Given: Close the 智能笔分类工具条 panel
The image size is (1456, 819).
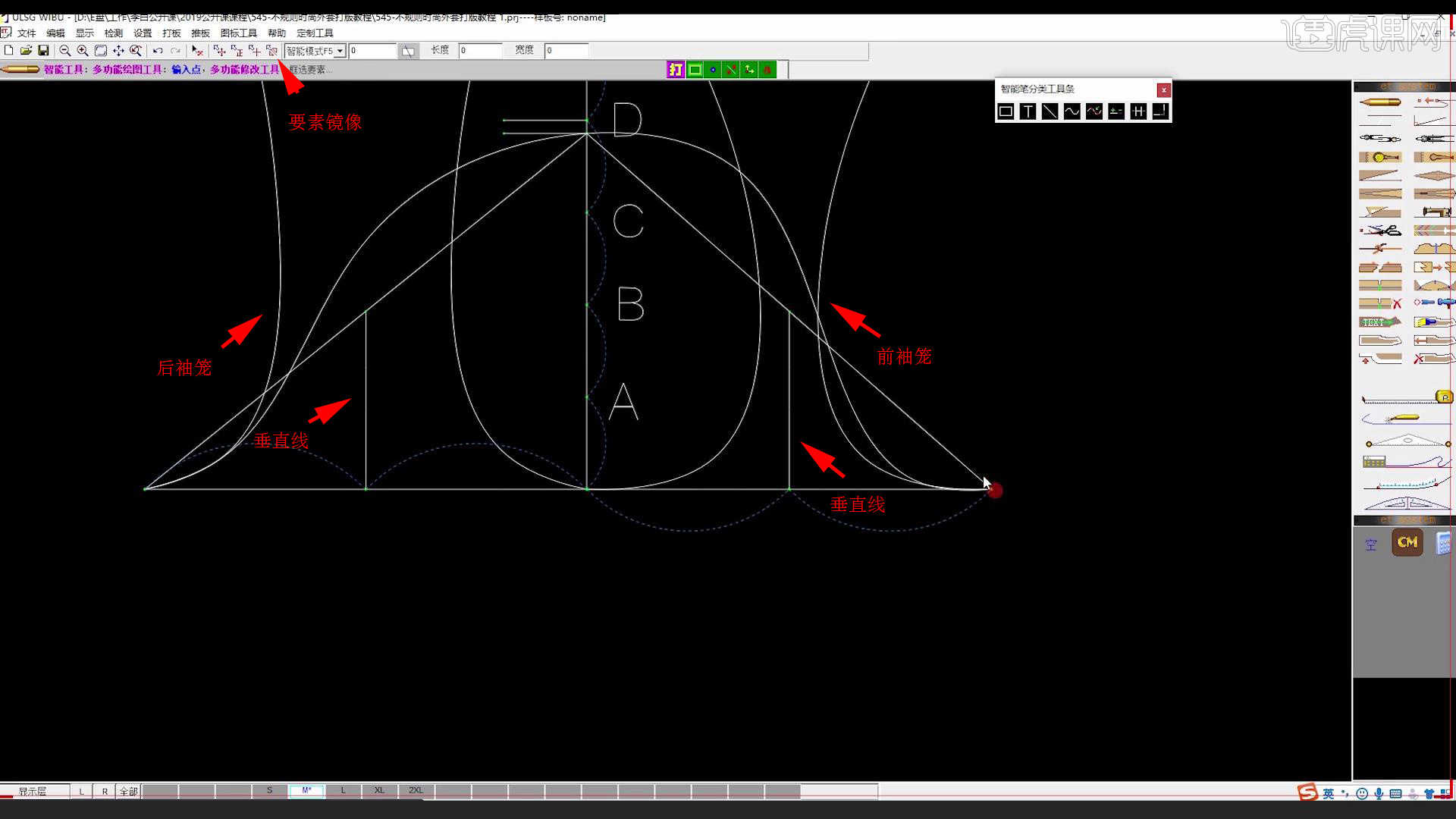Looking at the screenshot, I should (x=1163, y=90).
